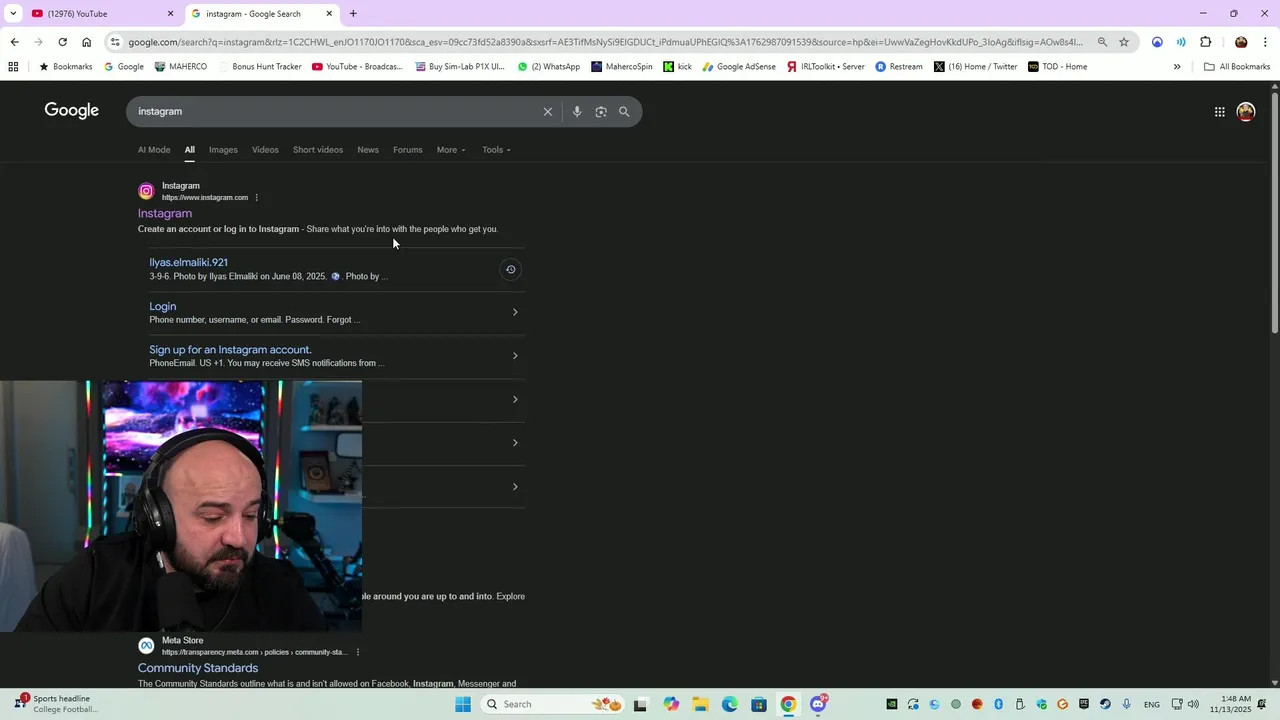Open Chrome profile avatar in toolbar
Image resolution: width=1280 pixels, height=720 pixels.
(x=1241, y=42)
